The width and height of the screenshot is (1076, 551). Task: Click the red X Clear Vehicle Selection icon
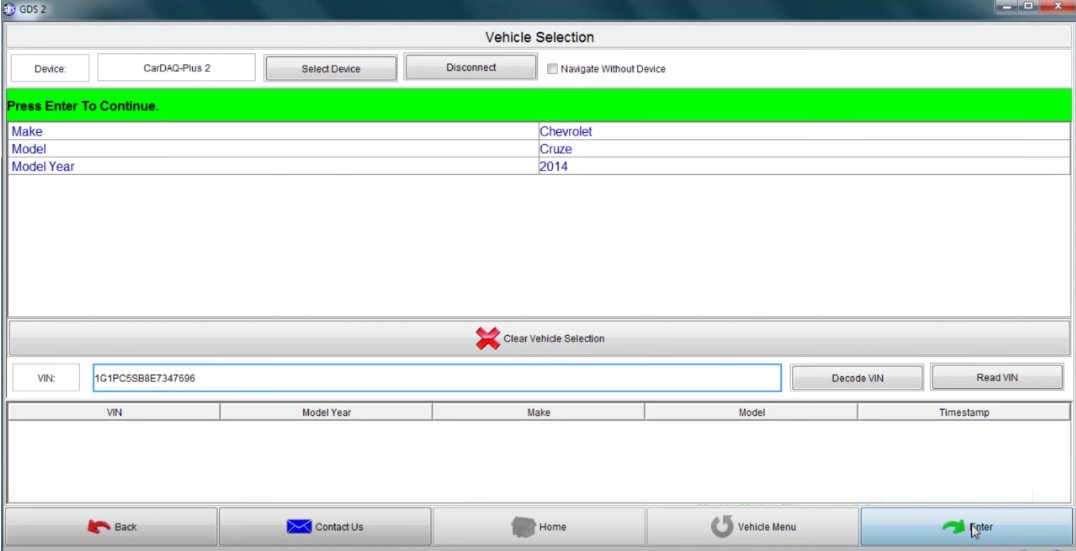point(487,338)
